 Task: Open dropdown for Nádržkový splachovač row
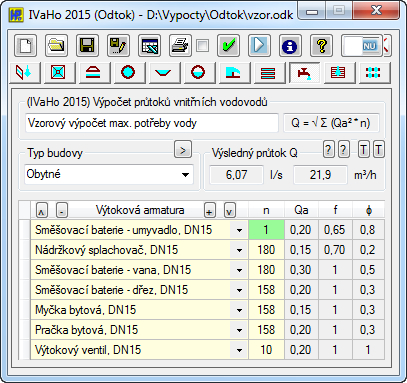click(x=239, y=250)
